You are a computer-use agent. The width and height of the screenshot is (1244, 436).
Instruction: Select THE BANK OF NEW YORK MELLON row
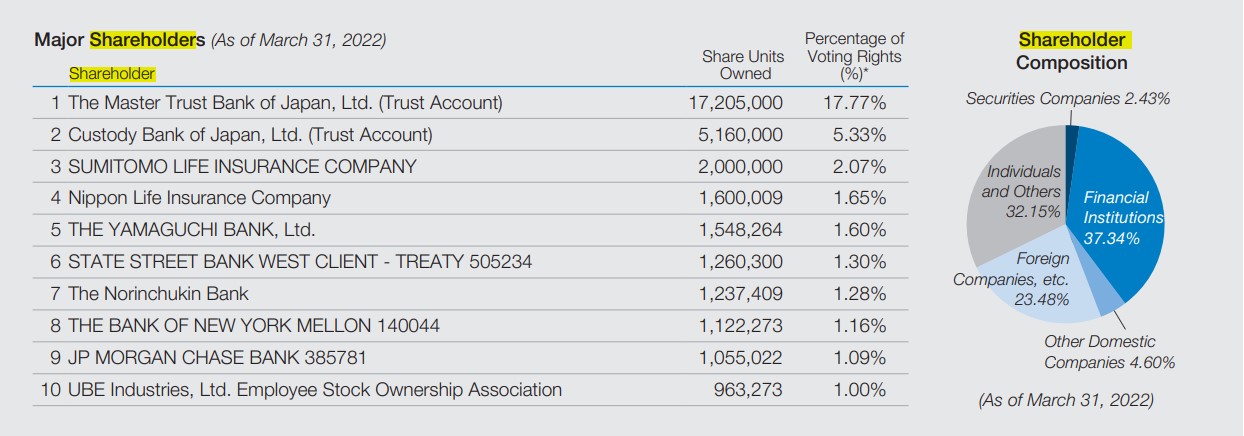click(254, 326)
